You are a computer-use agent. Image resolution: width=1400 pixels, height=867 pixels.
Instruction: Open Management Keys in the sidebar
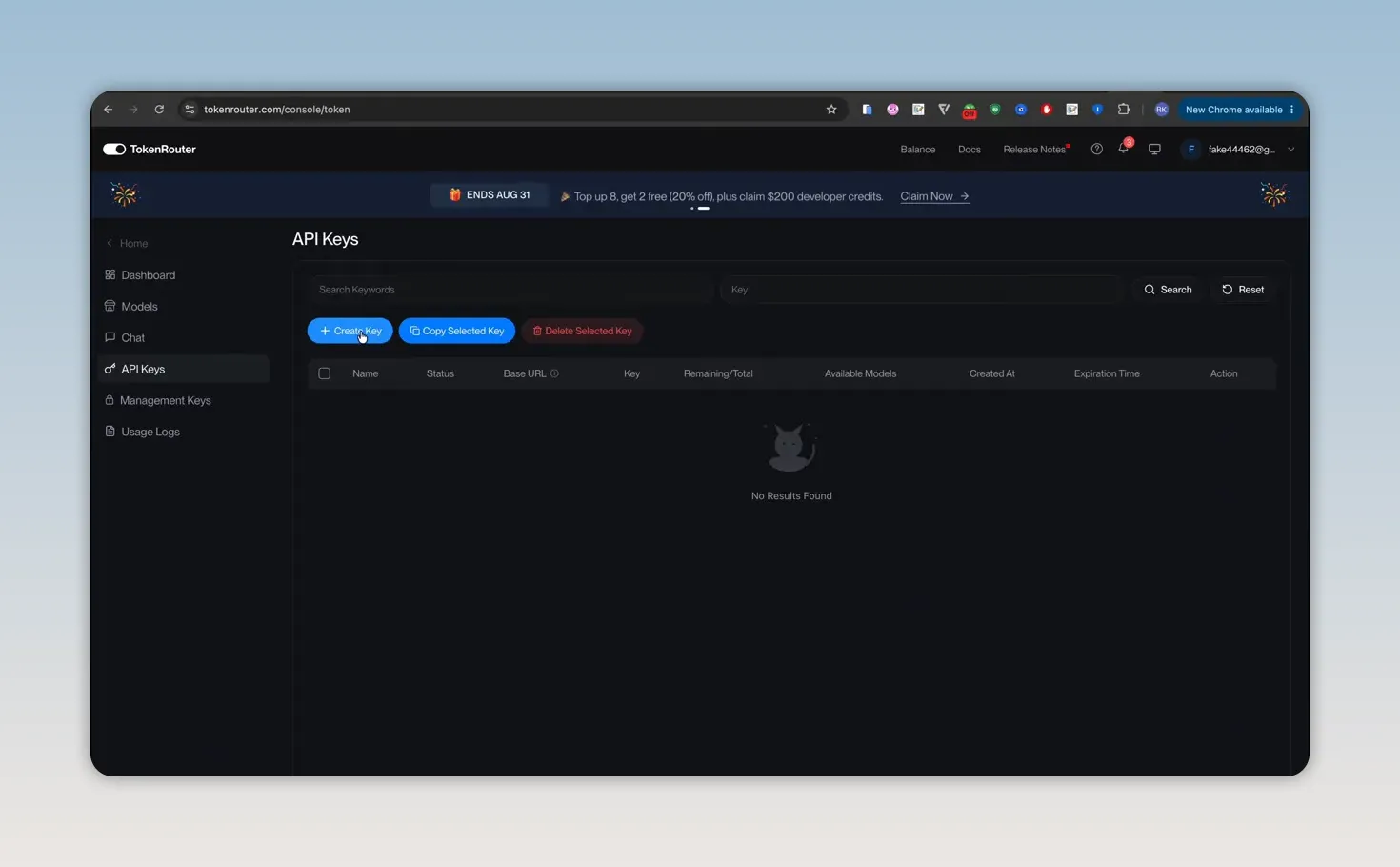(183, 401)
